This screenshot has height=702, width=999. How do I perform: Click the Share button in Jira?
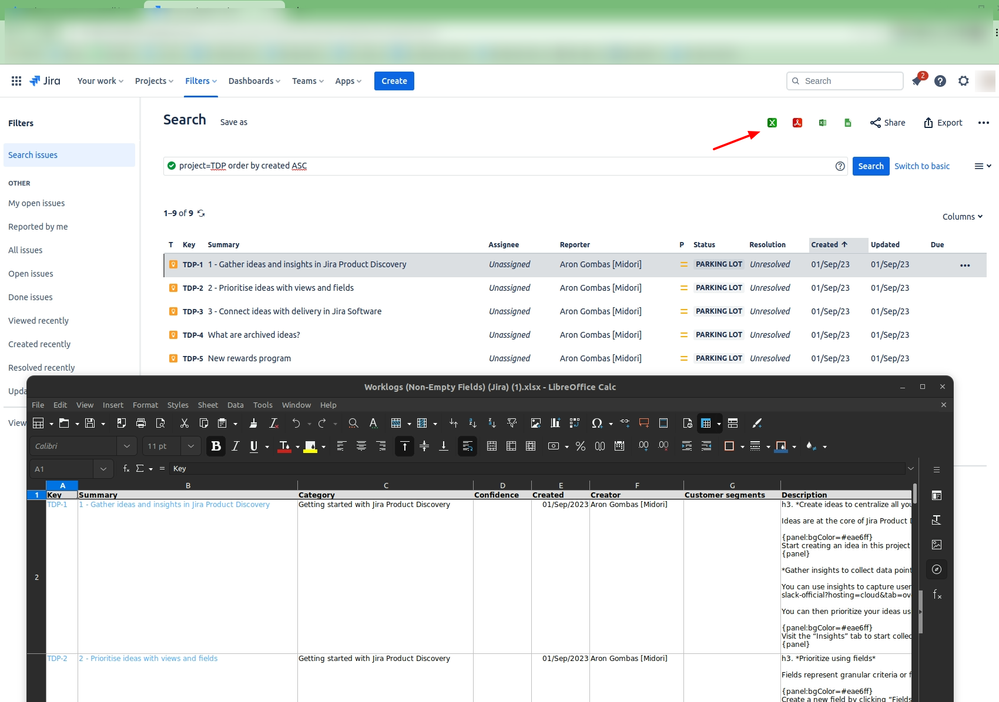888,123
